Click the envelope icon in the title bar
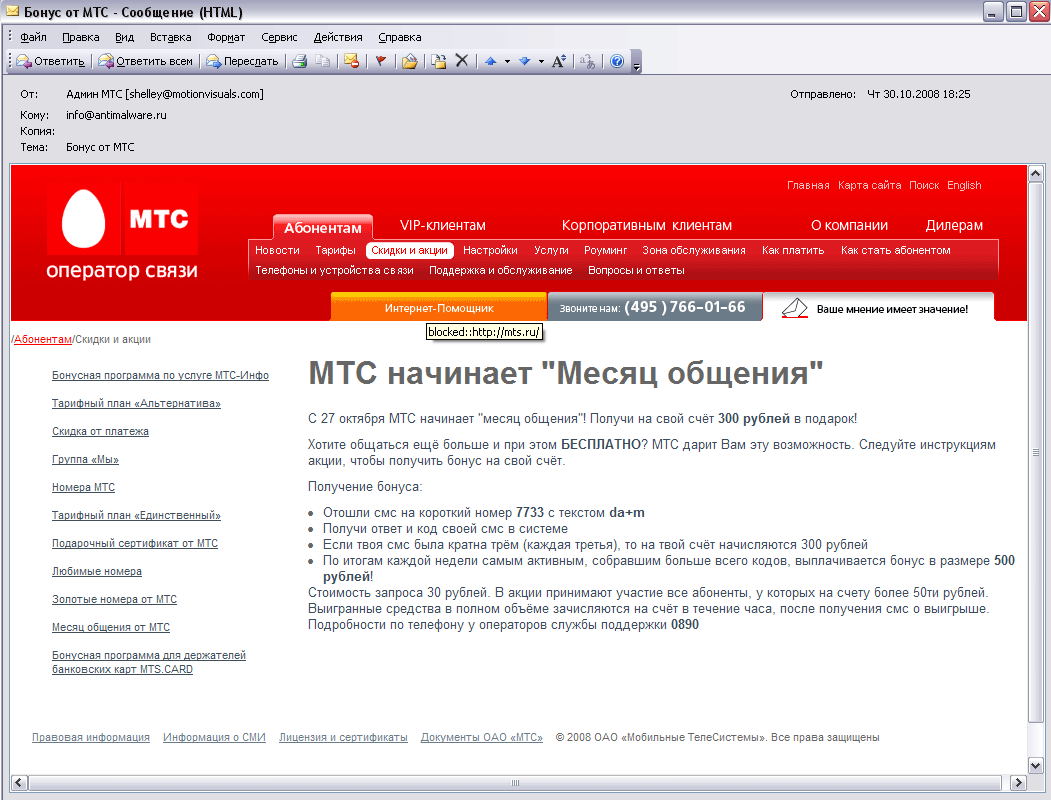The image size is (1051, 800). (x=12, y=11)
